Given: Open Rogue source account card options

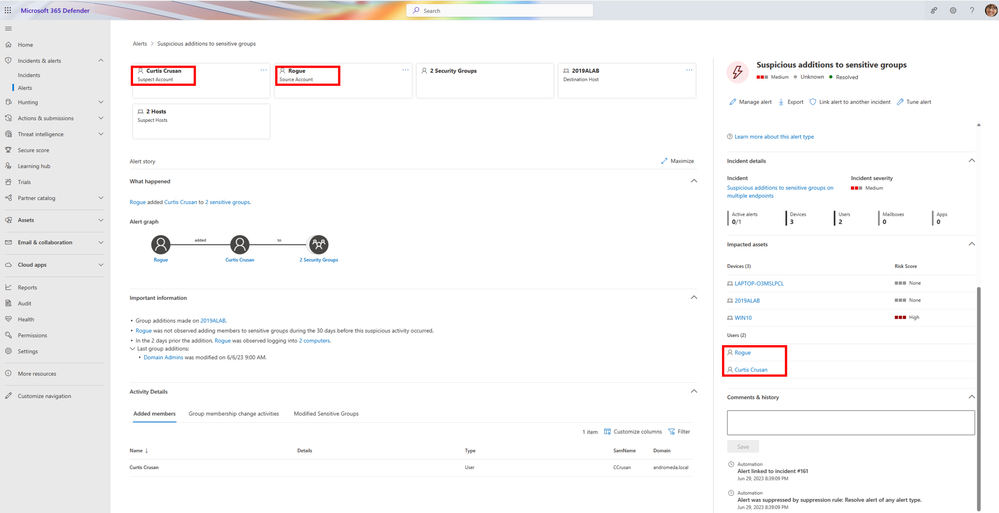Looking at the screenshot, I should click(x=405, y=70).
